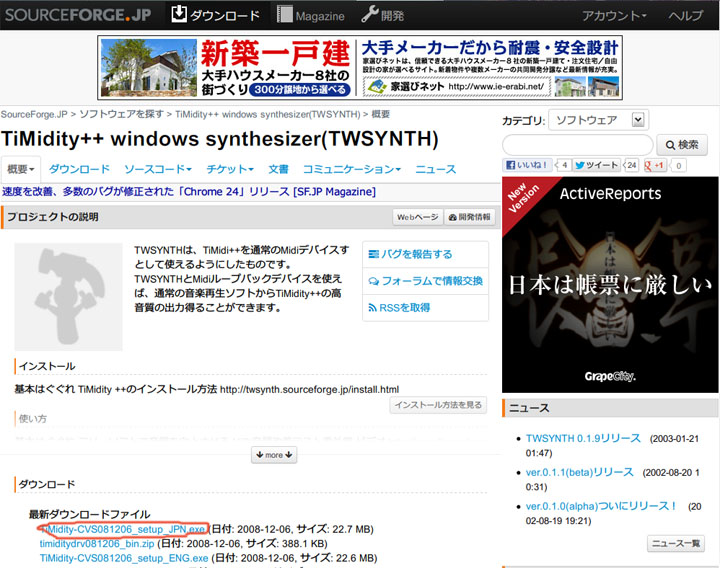This screenshot has width=720, height=568.
Task: Click the ダウンロード top navigation item
Action: point(216,15)
